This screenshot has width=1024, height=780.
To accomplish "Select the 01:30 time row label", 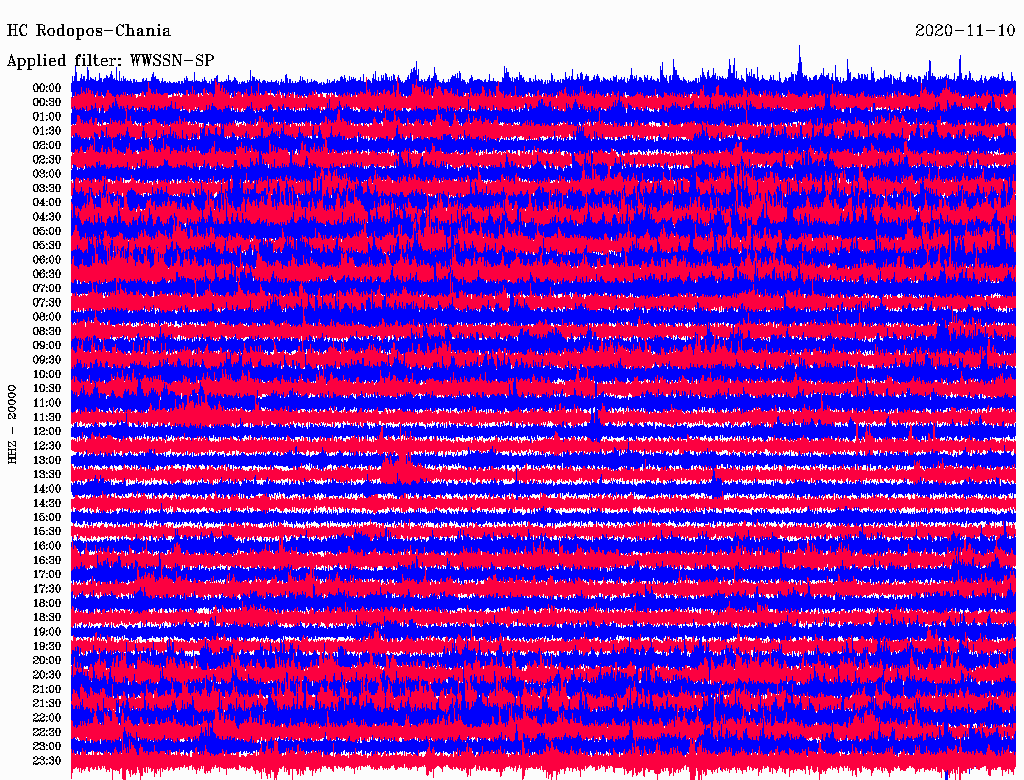I will tap(47, 131).
